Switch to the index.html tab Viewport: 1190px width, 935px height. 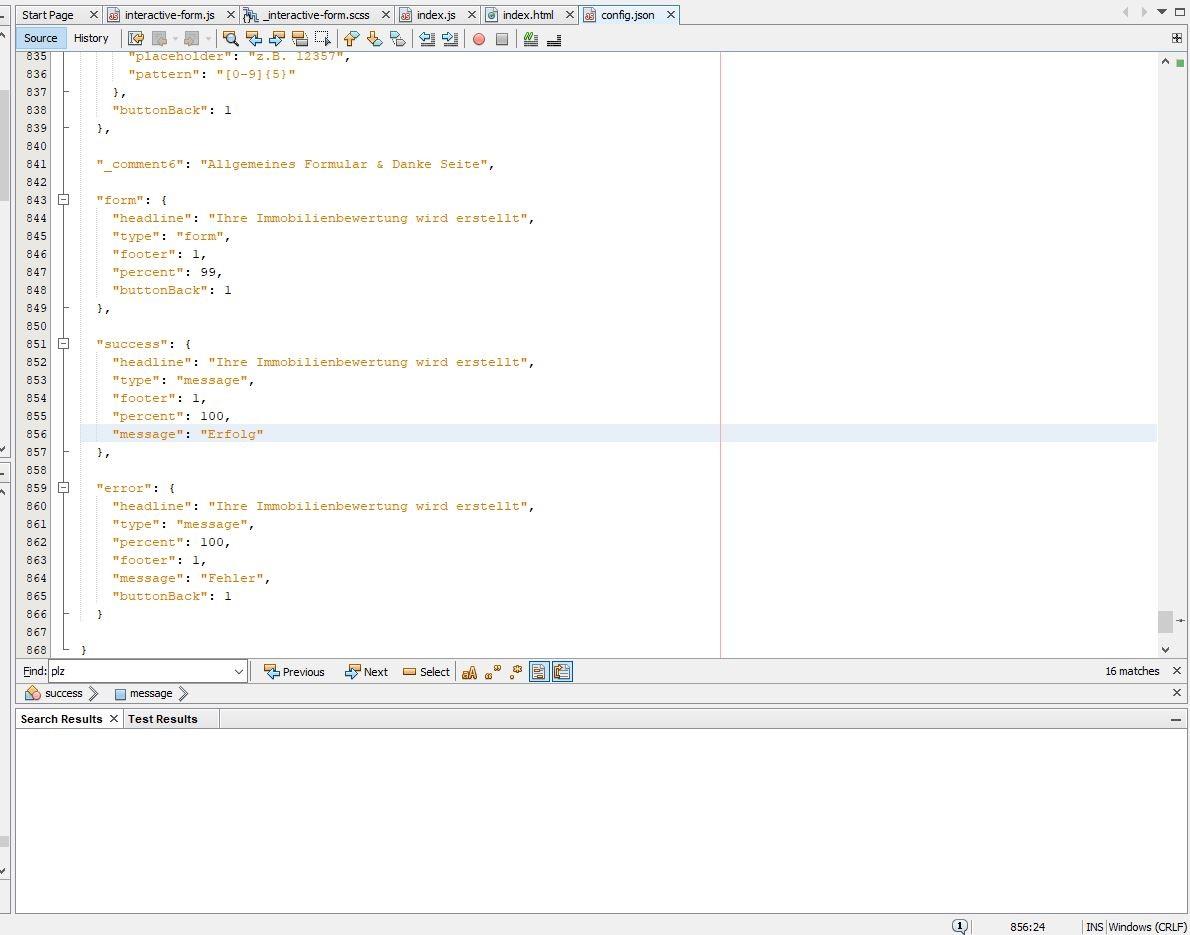[x=527, y=15]
